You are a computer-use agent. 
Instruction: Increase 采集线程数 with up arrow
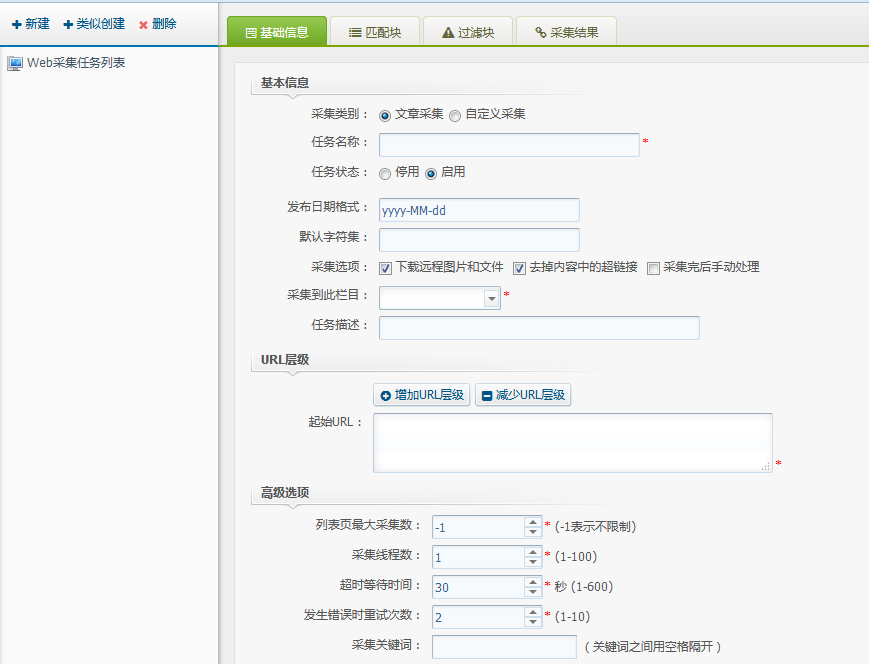click(x=533, y=552)
